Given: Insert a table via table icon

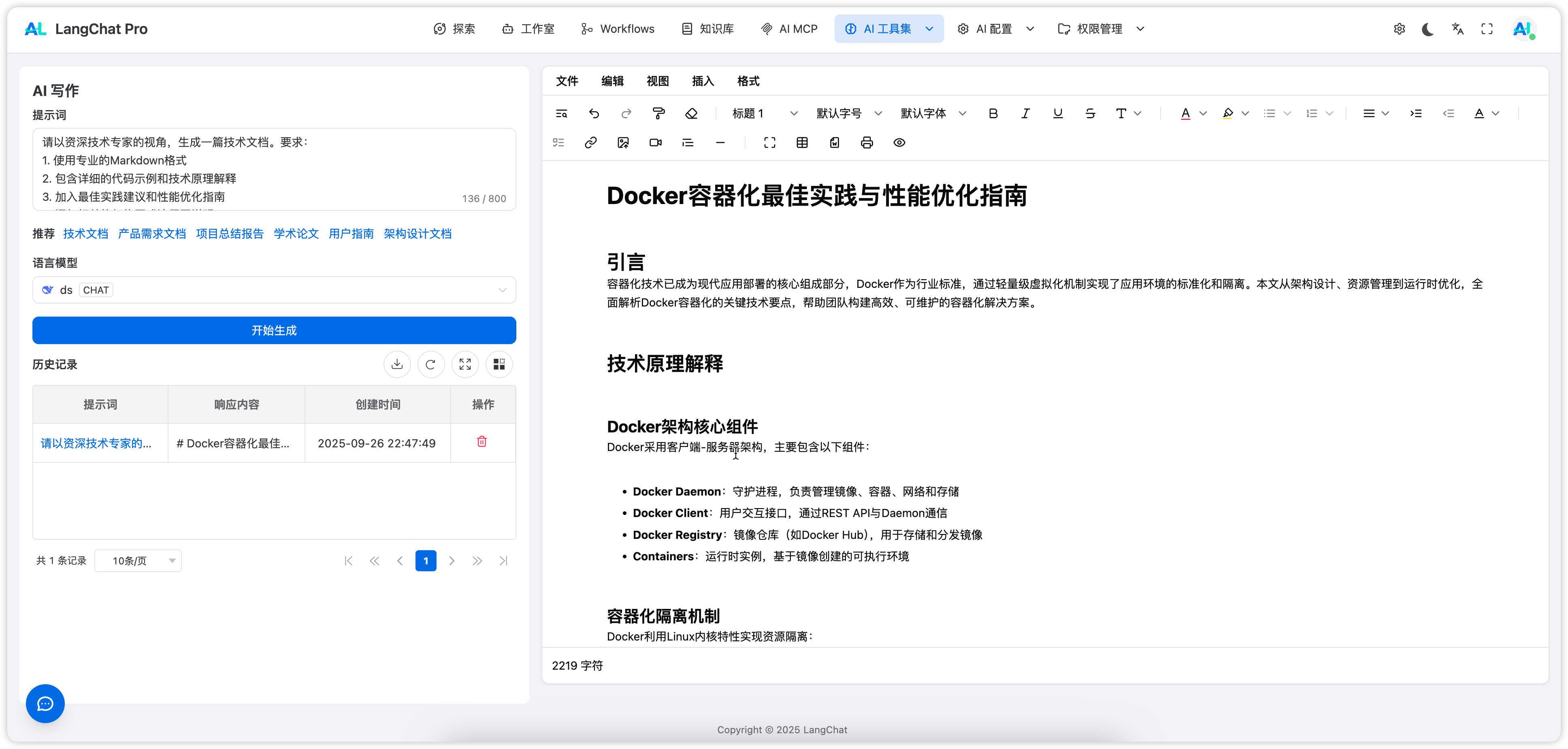Looking at the screenshot, I should pos(802,143).
